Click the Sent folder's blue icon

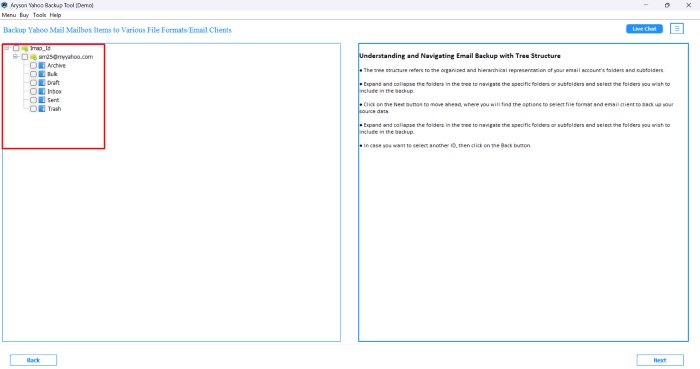tap(42, 100)
